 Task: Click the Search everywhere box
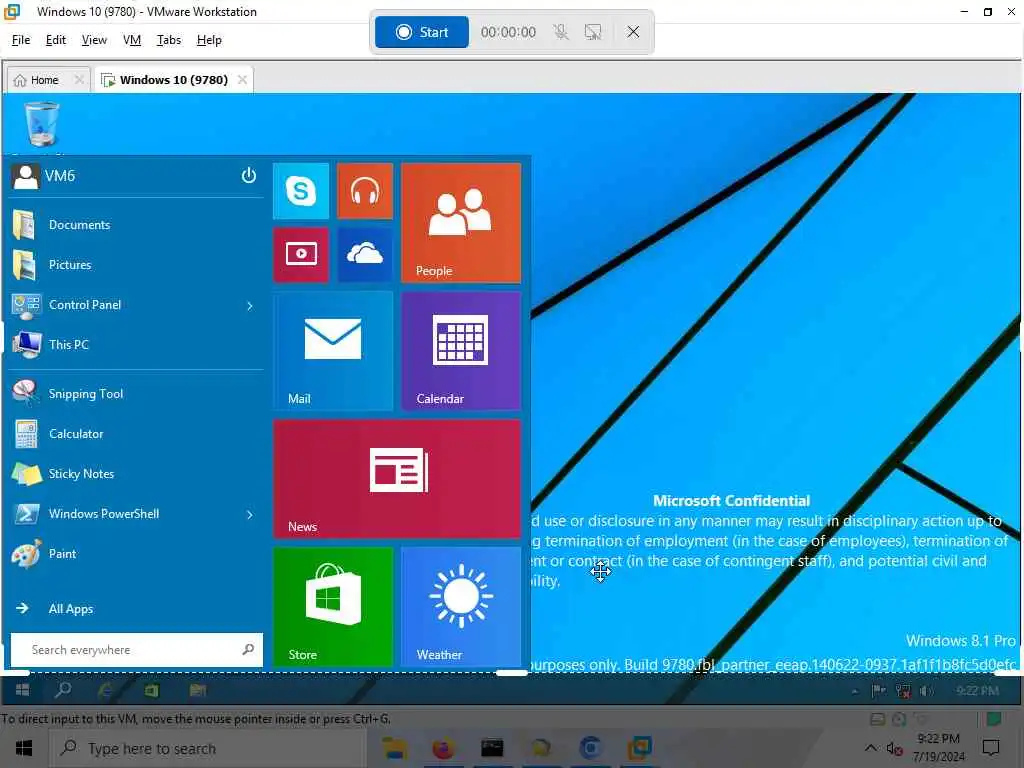tap(136, 650)
